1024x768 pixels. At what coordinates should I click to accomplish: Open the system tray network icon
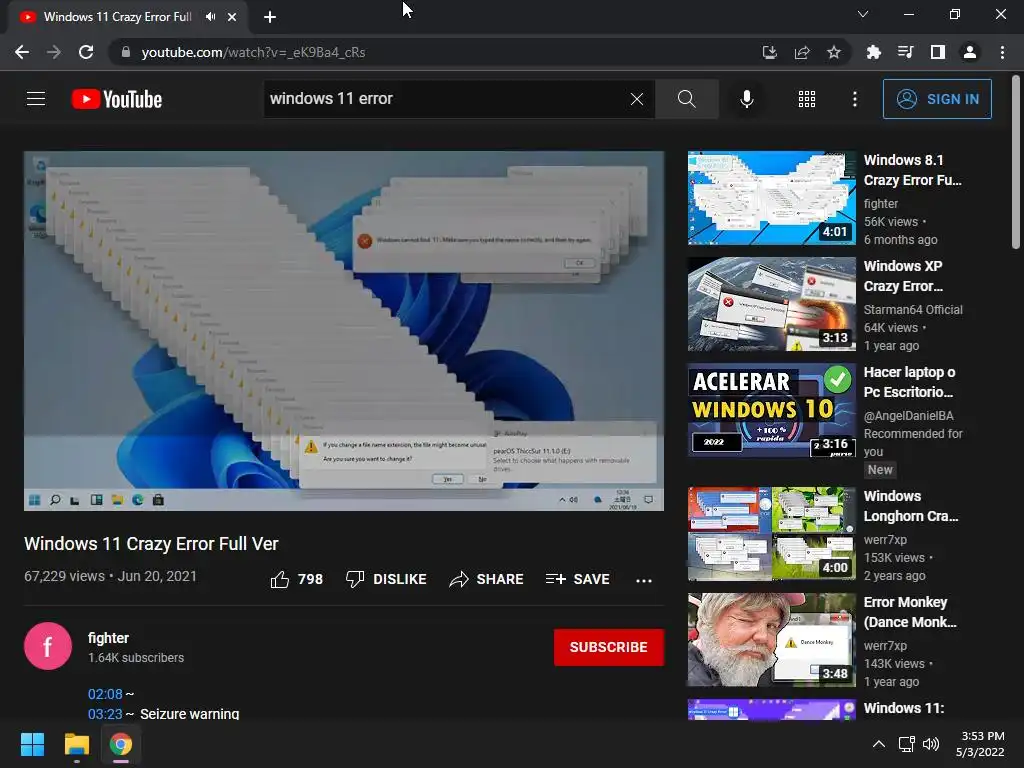coord(906,744)
